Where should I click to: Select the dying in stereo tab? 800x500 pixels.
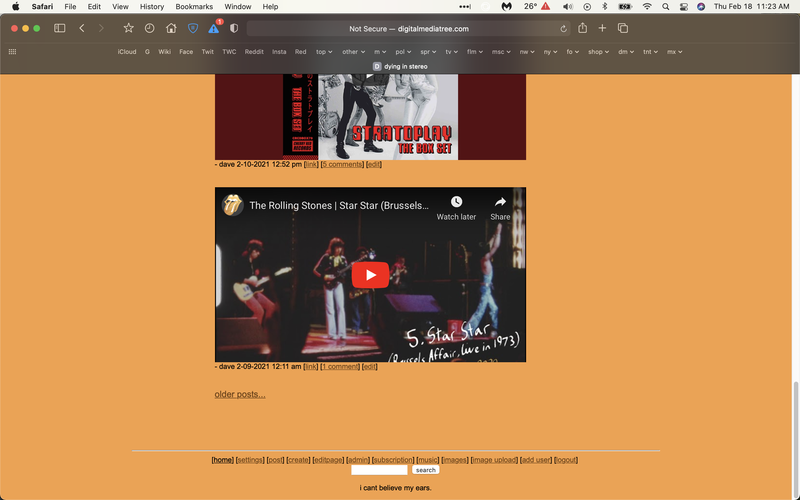coord(400,66)
